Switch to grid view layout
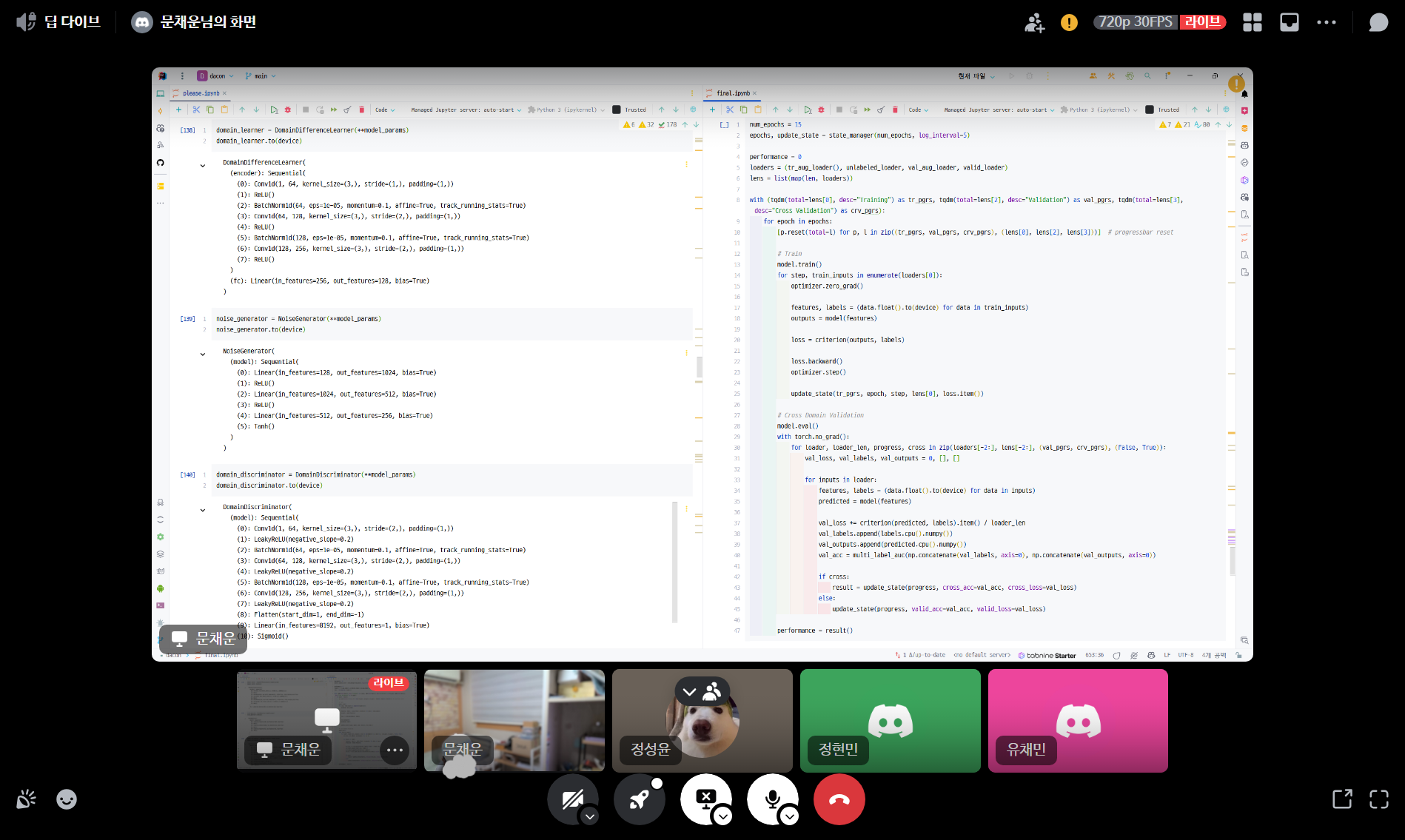The width and height of the screenshot is (1405, 840). click(x=1253, y=22)
